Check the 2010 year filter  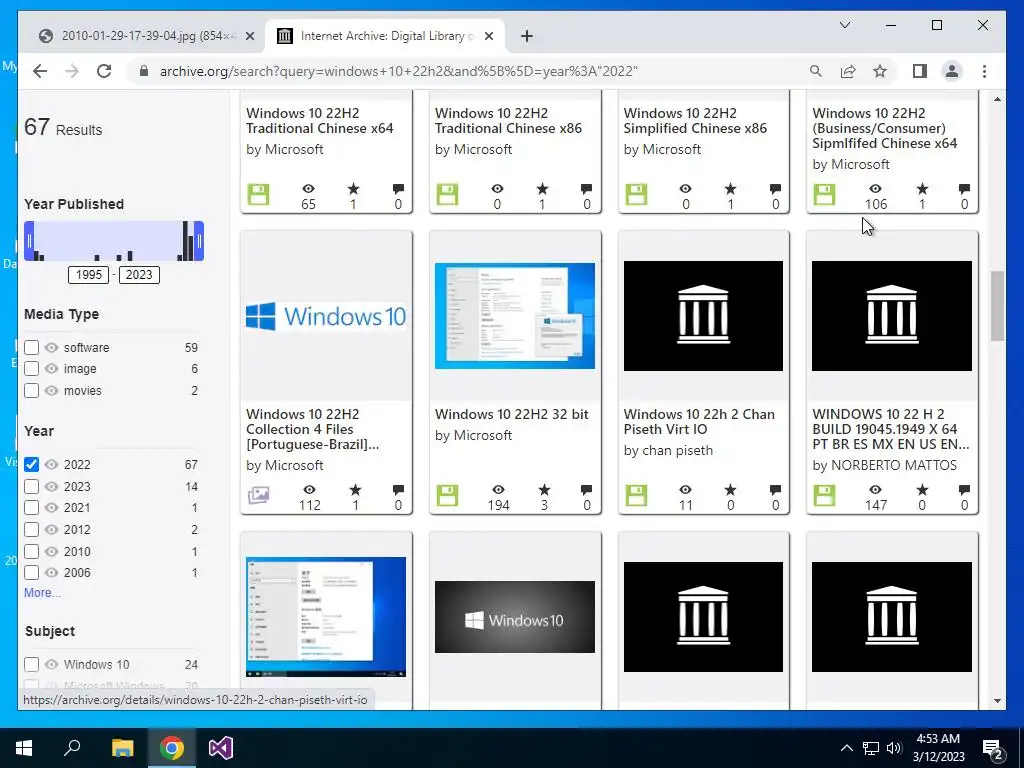pyautogui.click(x=31, y=551)
